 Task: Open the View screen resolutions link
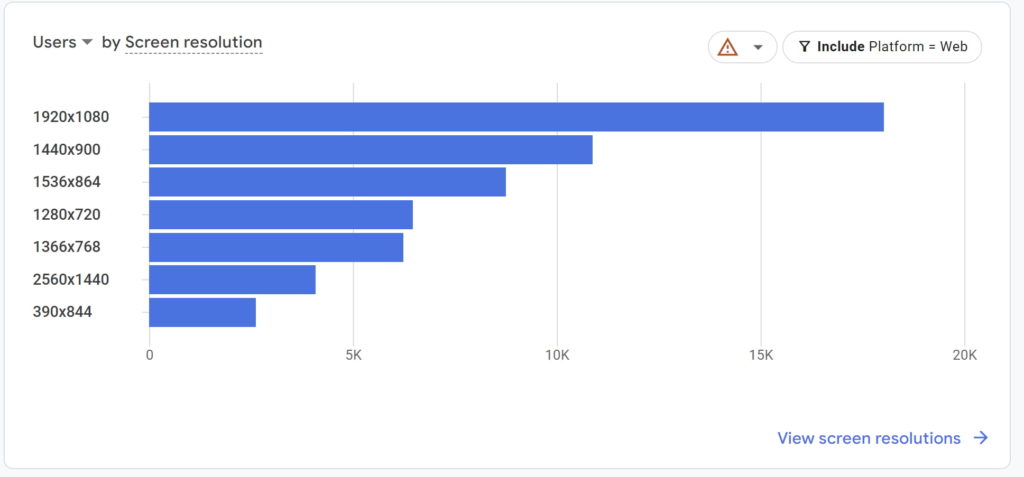869,438
